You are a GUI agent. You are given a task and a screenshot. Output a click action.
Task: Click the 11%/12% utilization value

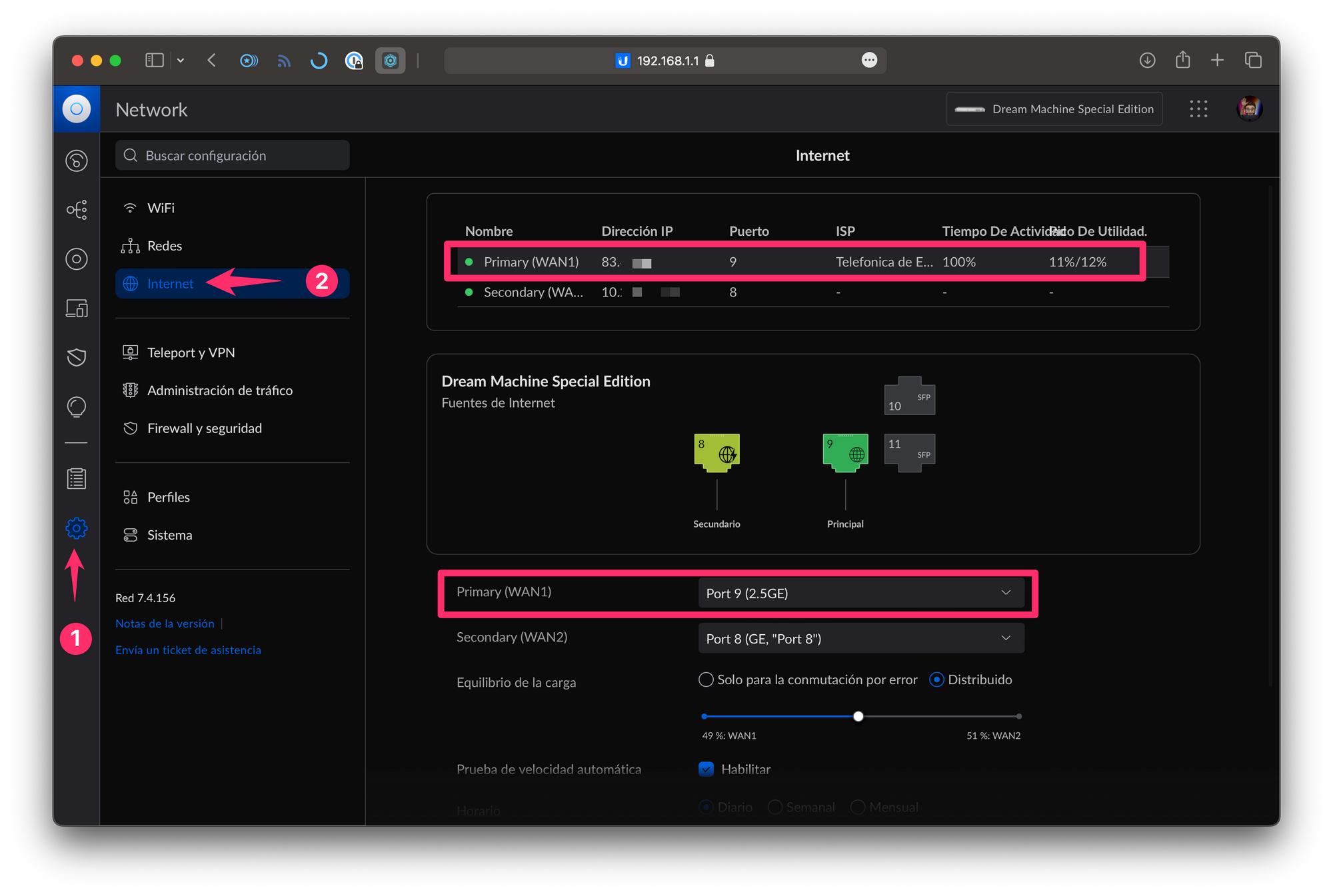[1077, 262]
